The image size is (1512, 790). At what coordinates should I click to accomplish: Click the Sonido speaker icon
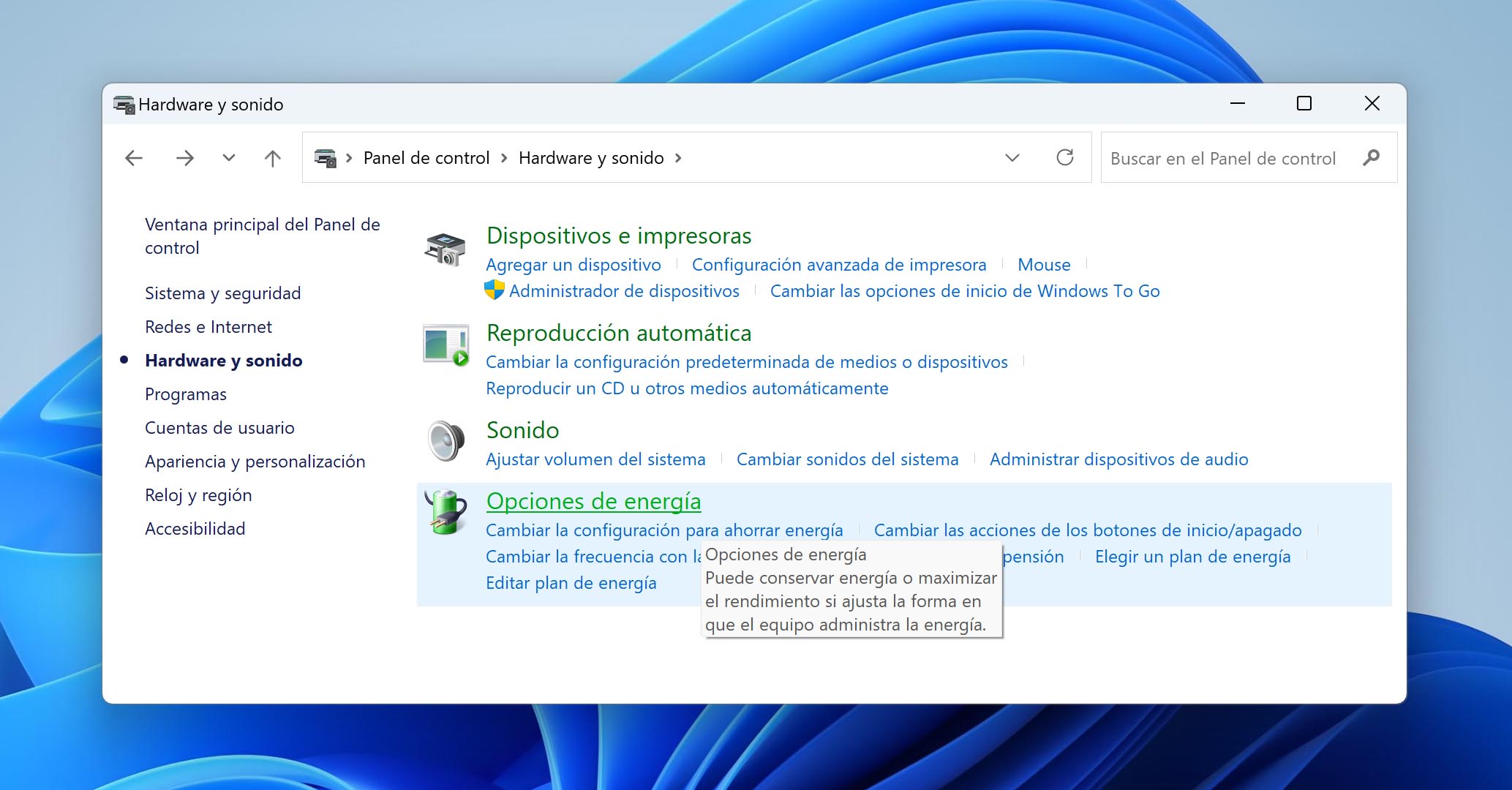[445, 441]
